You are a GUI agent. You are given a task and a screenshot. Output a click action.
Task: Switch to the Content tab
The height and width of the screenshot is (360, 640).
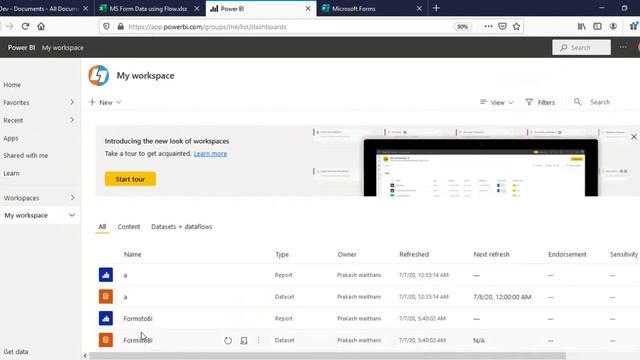(129, 227)
